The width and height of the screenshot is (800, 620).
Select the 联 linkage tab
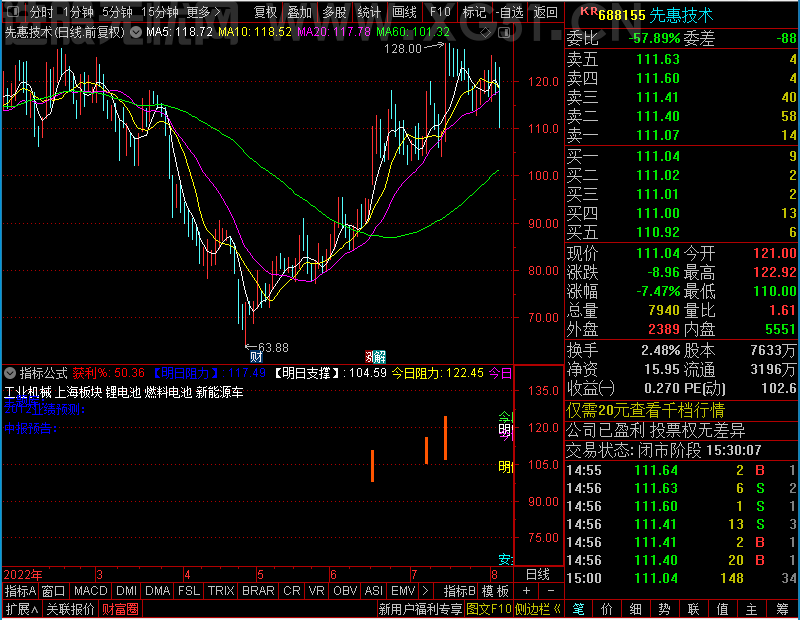click(x=693, y=609)
